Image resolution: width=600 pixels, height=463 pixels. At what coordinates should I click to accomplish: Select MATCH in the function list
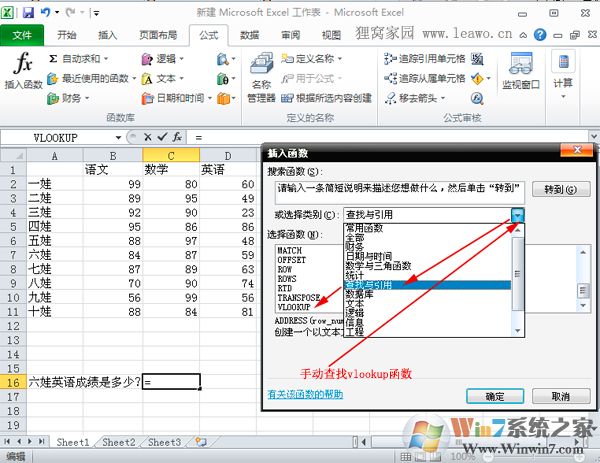click(290, 251)
